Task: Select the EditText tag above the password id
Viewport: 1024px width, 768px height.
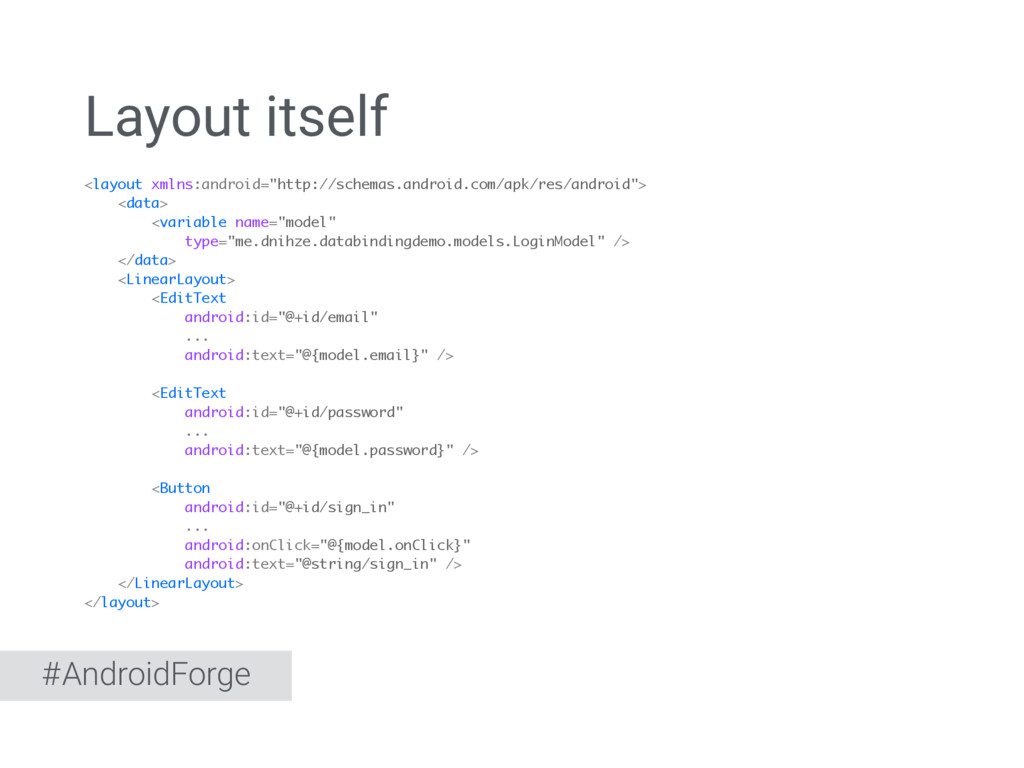Action: click(189, 393)
